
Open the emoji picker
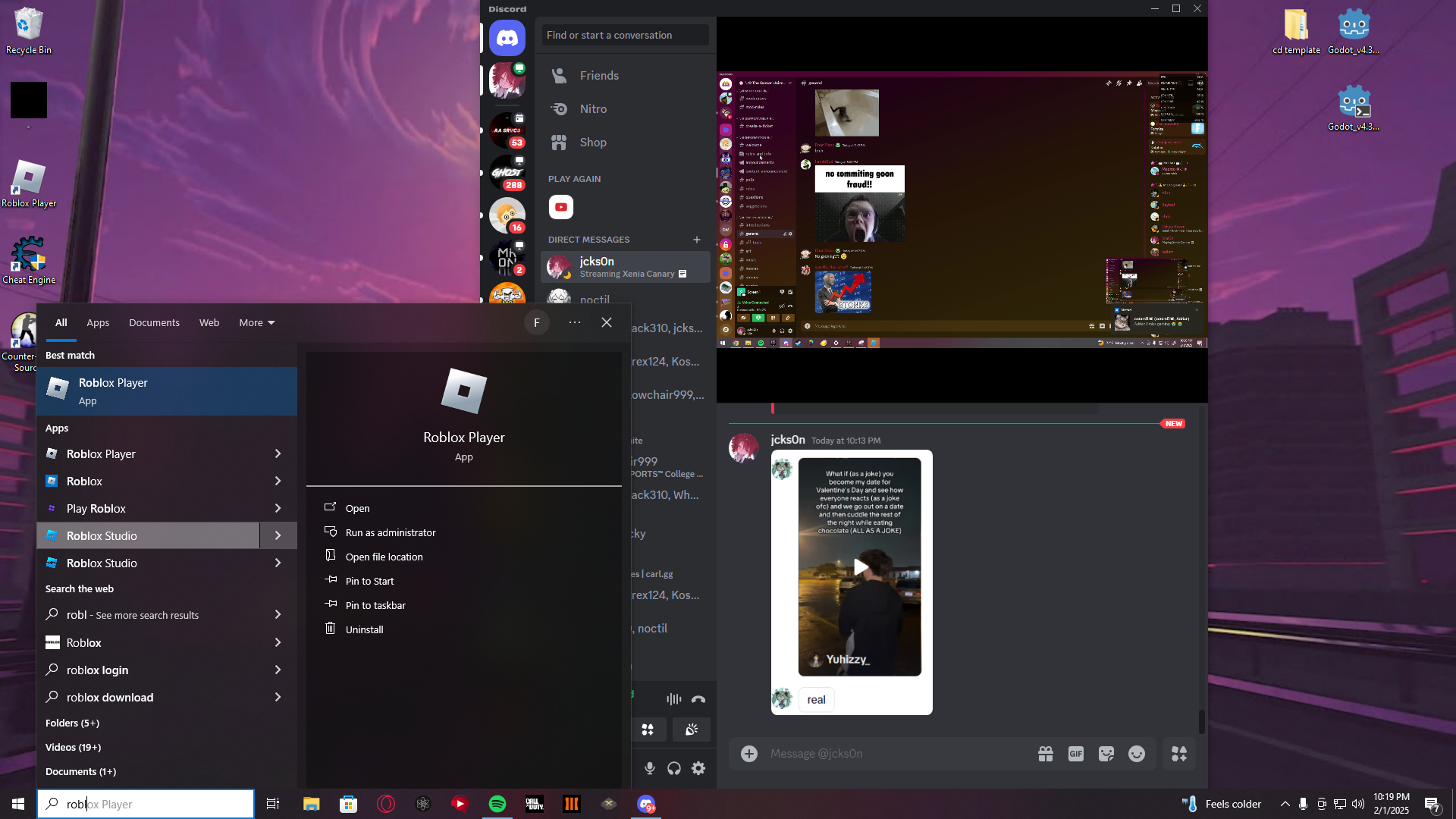[1137, 754]
